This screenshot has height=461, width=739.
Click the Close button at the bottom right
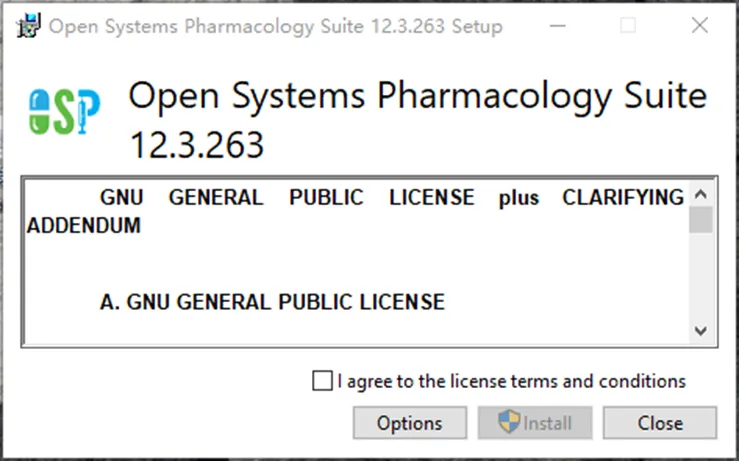tap(660, 423)
